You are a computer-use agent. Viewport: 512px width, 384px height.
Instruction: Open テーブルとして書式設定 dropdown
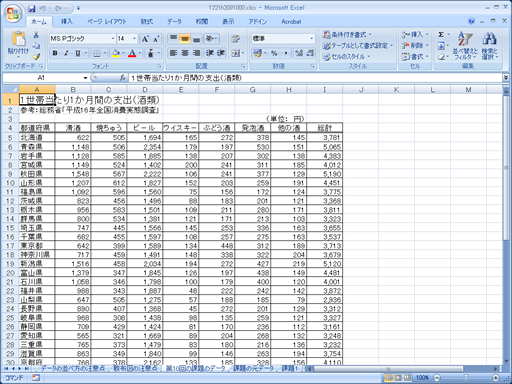click(358, 45)
